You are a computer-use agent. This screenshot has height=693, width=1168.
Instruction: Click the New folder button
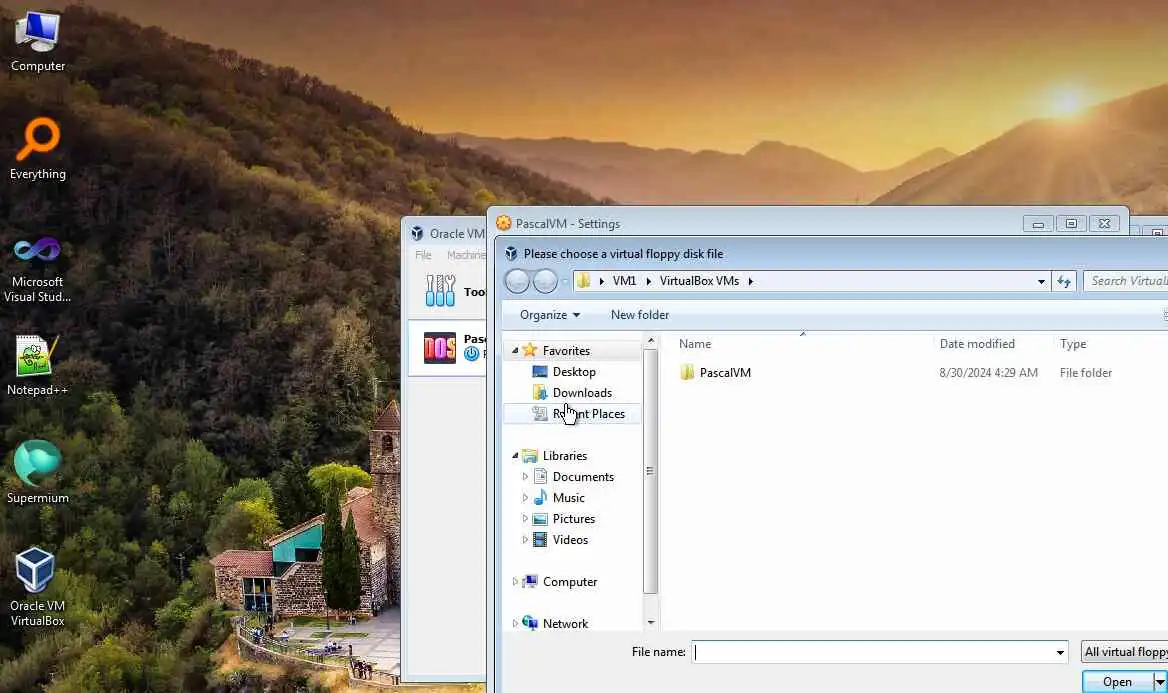(640, 314)
